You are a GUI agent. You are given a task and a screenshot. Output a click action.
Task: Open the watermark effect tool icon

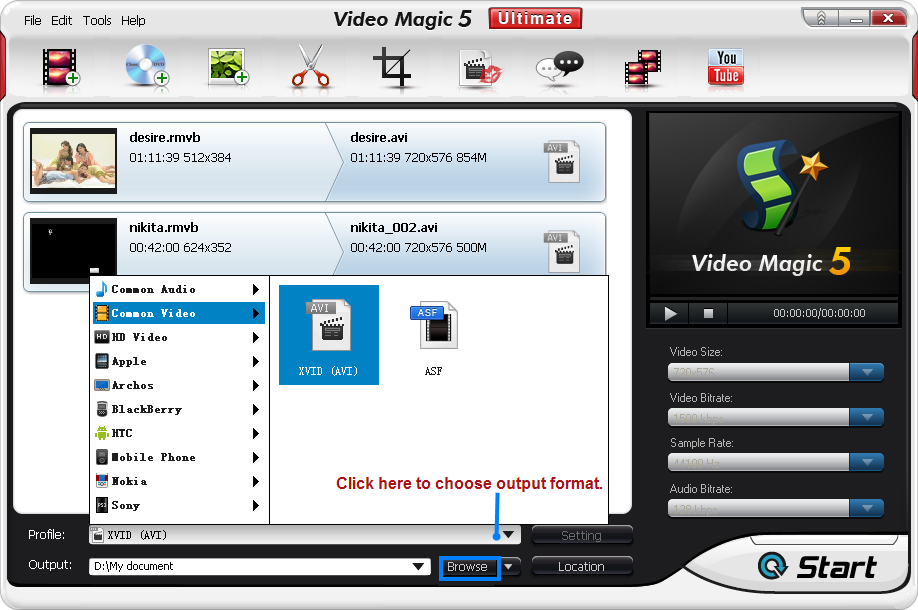(x=480, y=68)
